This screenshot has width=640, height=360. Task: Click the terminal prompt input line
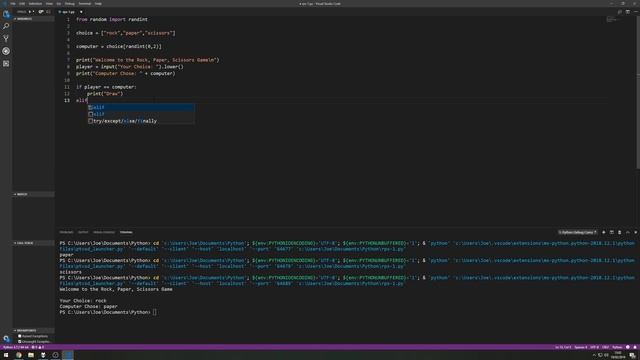pyautogui.click(x=108, y=312)
